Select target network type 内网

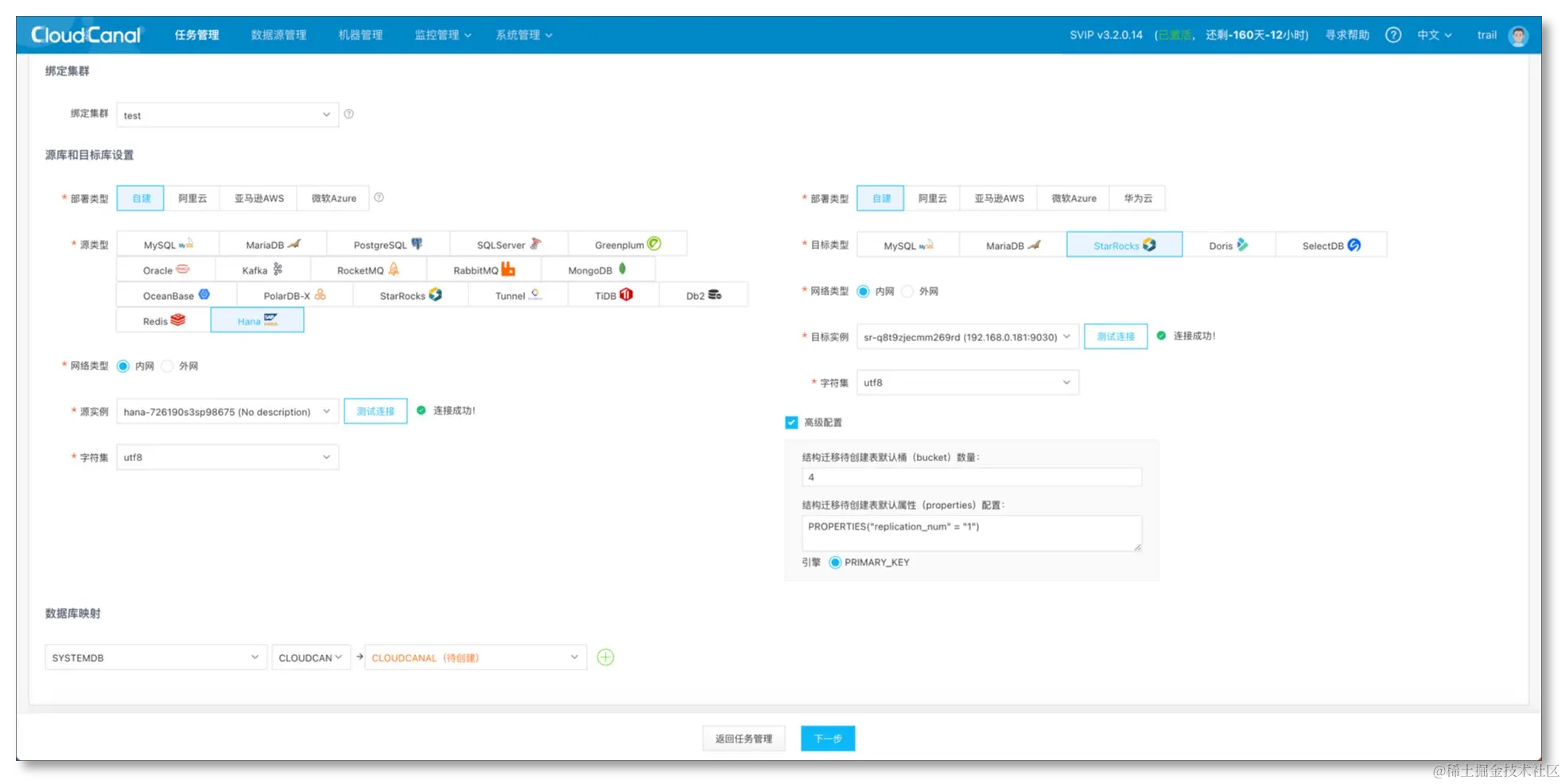click(863, 291)
